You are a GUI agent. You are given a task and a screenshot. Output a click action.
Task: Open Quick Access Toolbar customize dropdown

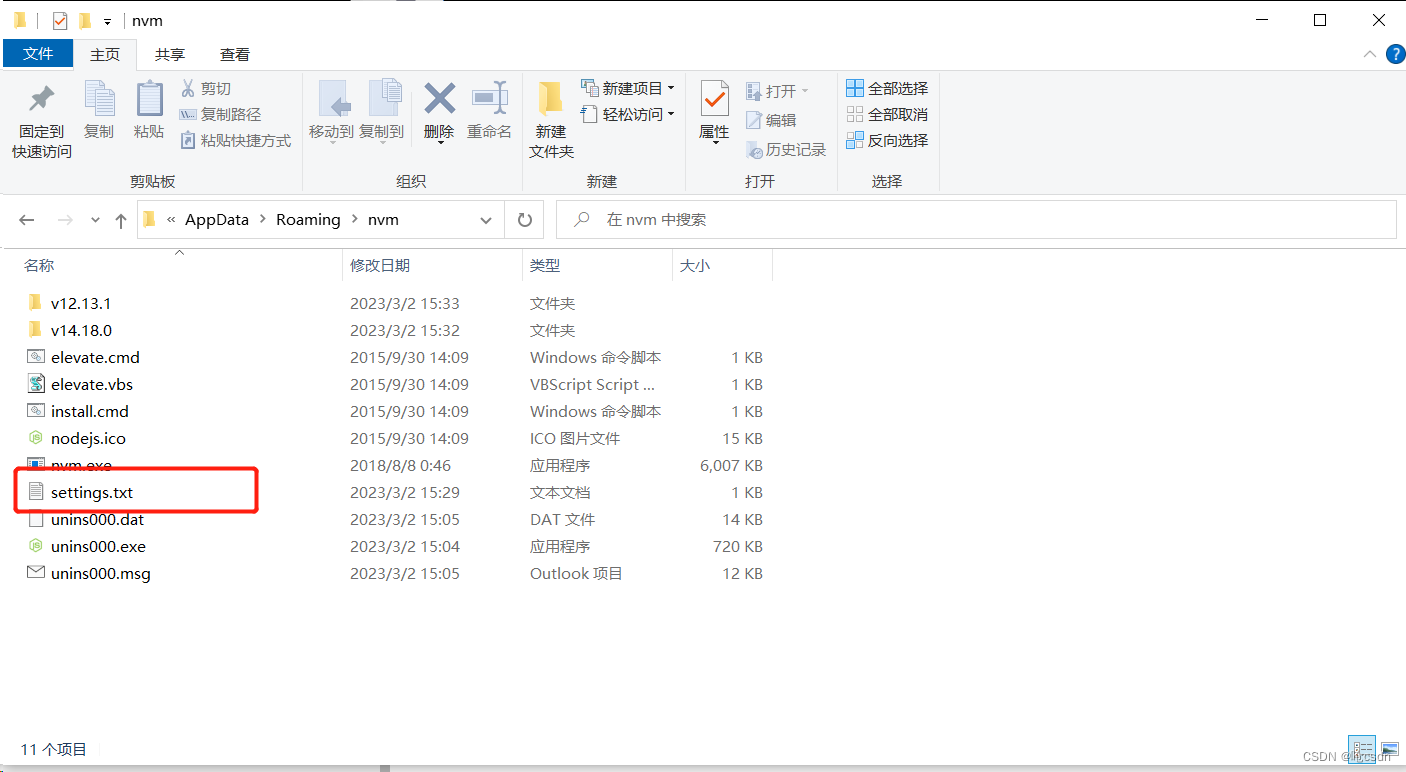107,21
